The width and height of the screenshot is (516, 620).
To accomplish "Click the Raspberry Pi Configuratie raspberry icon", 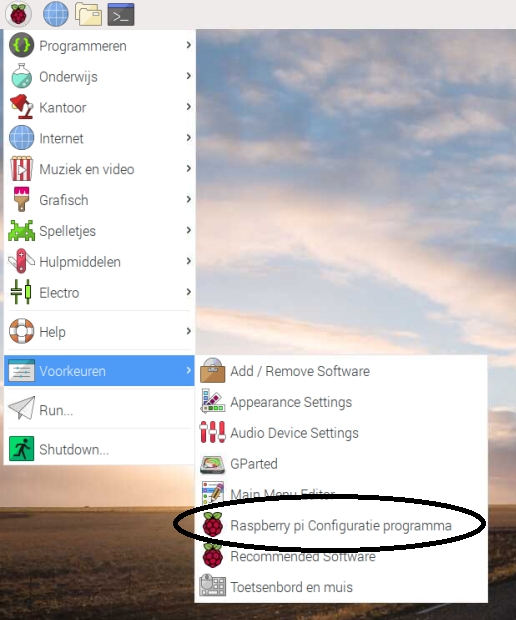I will coord(213,524).
